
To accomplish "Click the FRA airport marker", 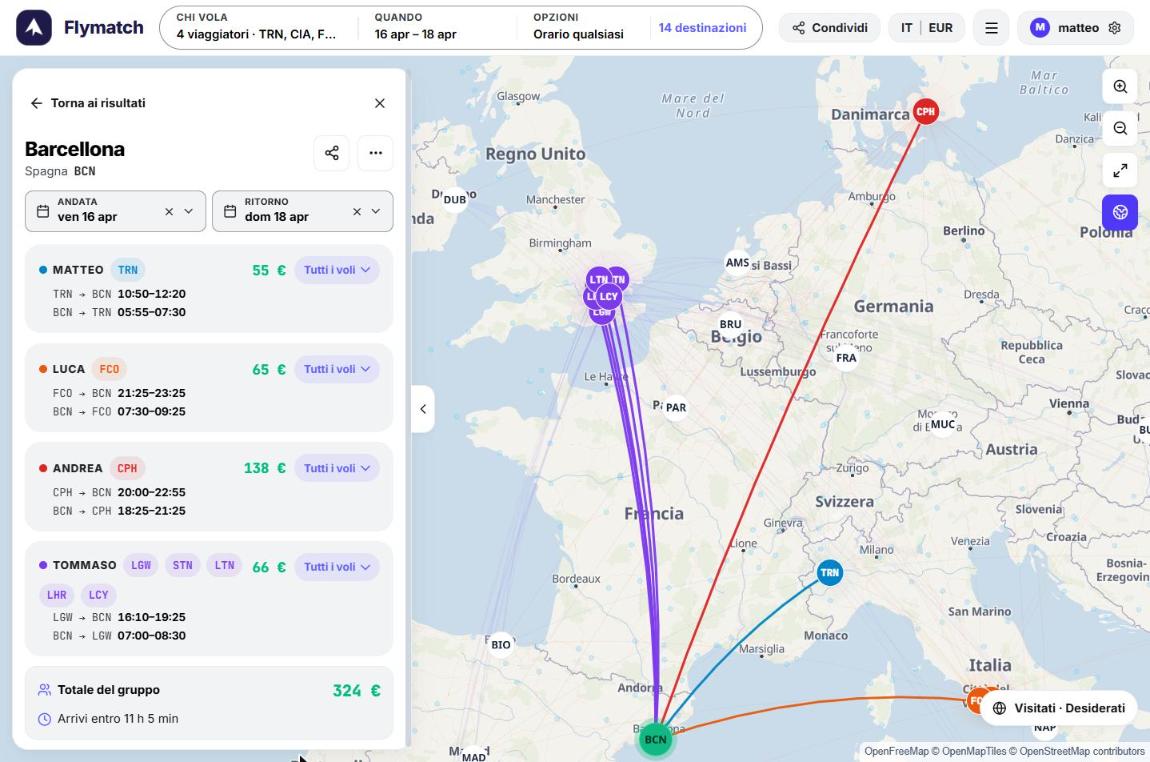I will tap(846, 358).
